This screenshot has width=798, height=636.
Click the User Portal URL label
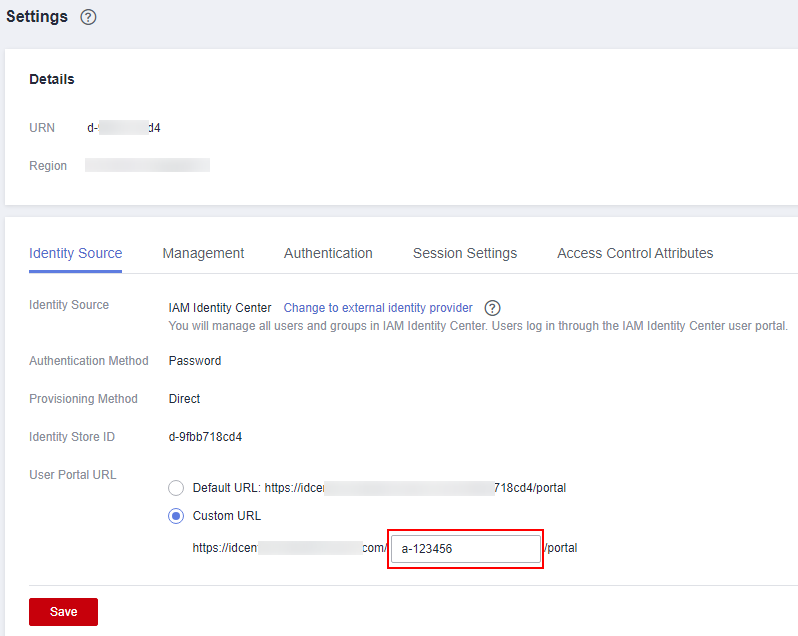(73, 475)
